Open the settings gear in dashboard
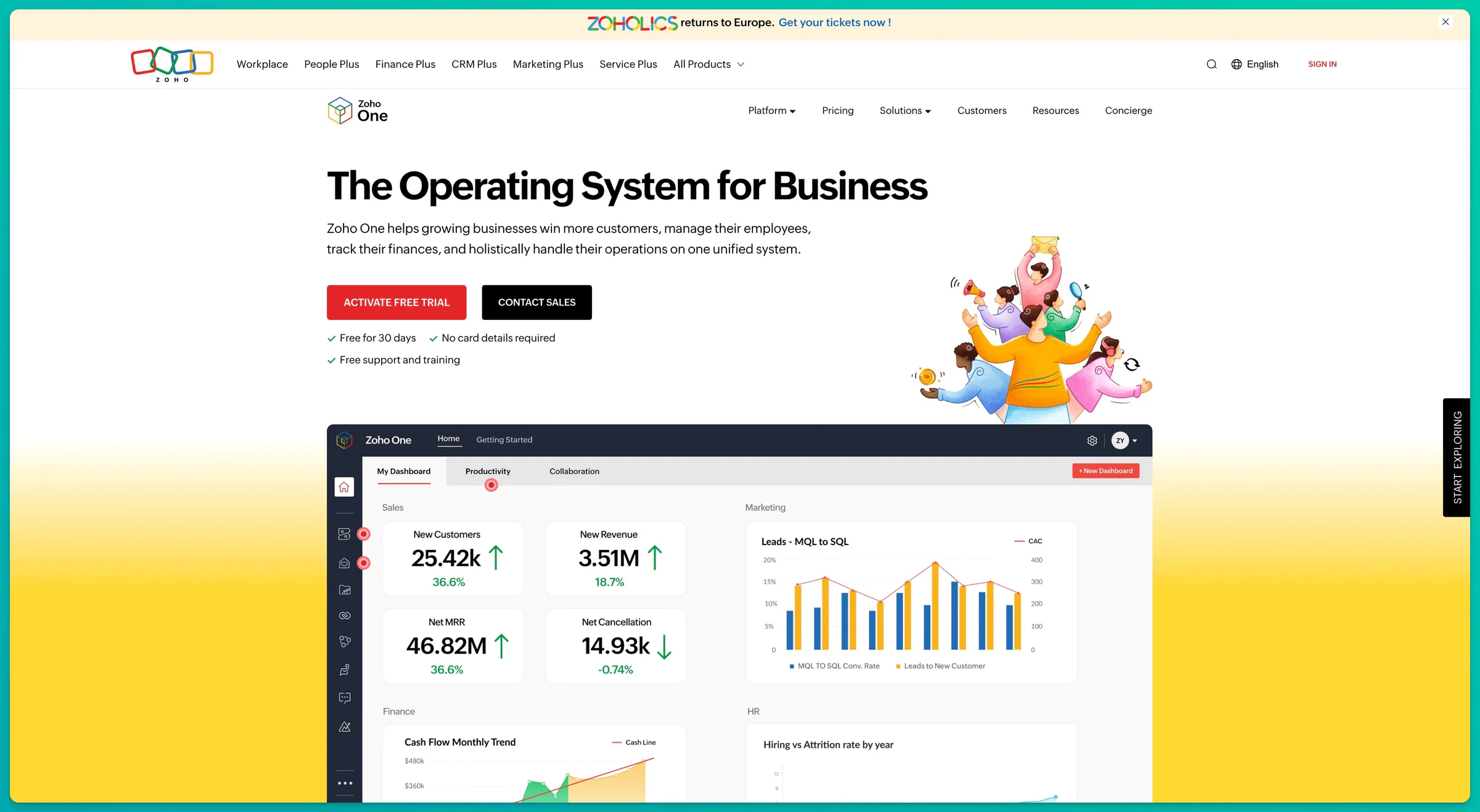The image size is (1480, 812). [1092, 440]
